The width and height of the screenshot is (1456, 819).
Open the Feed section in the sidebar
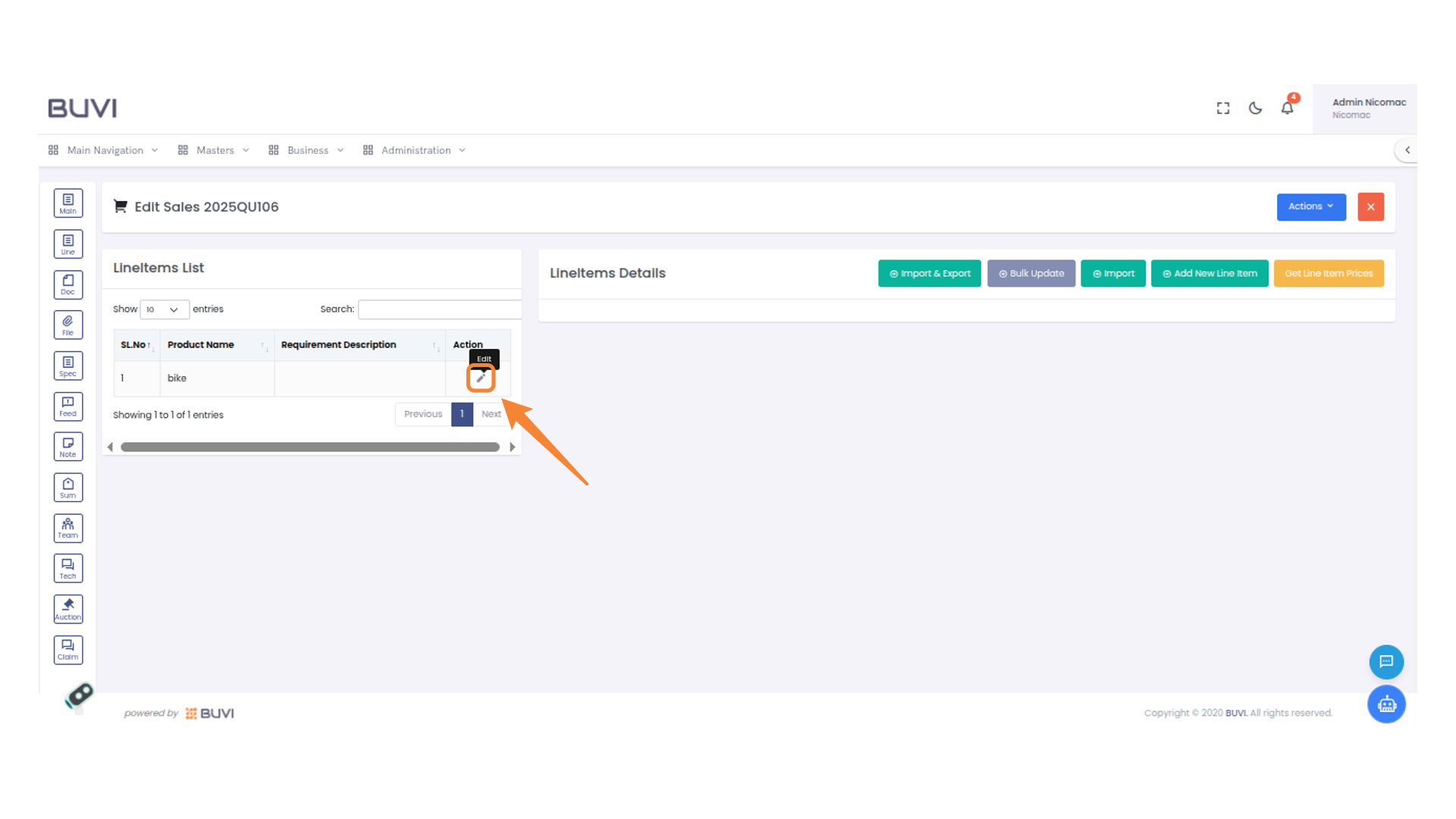[68, 406]
